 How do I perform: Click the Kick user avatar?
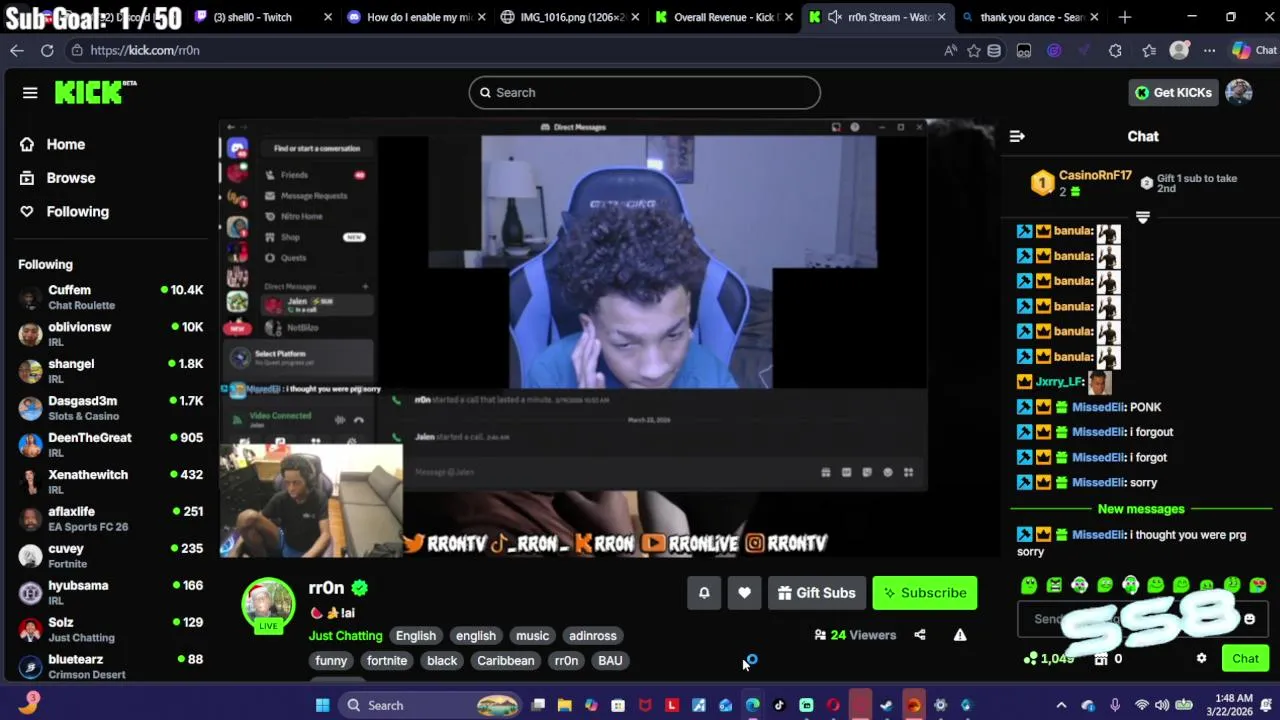(1239, 92)
